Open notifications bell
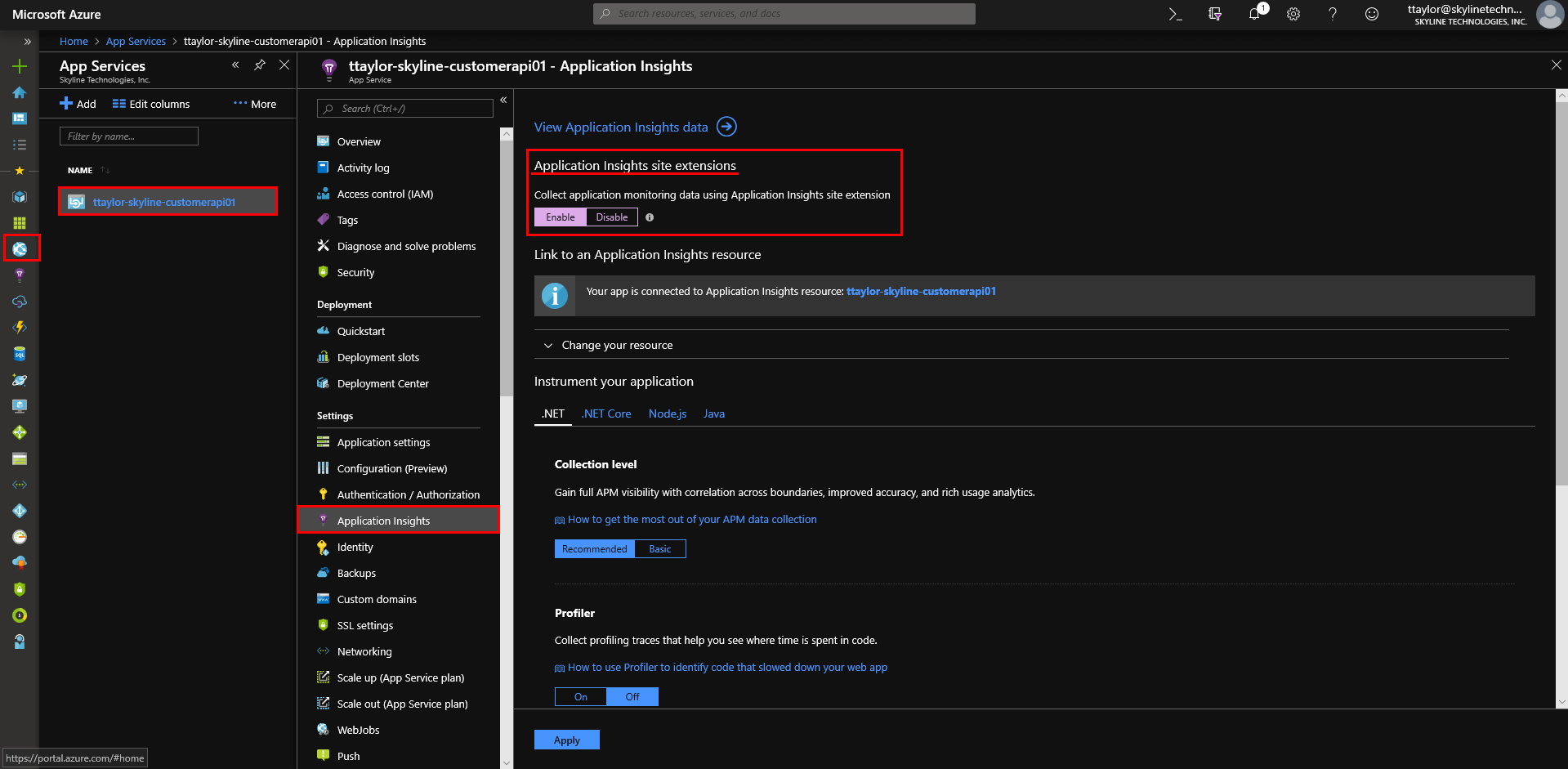Screen dimensions: 1568x769 pos(1254,14)
